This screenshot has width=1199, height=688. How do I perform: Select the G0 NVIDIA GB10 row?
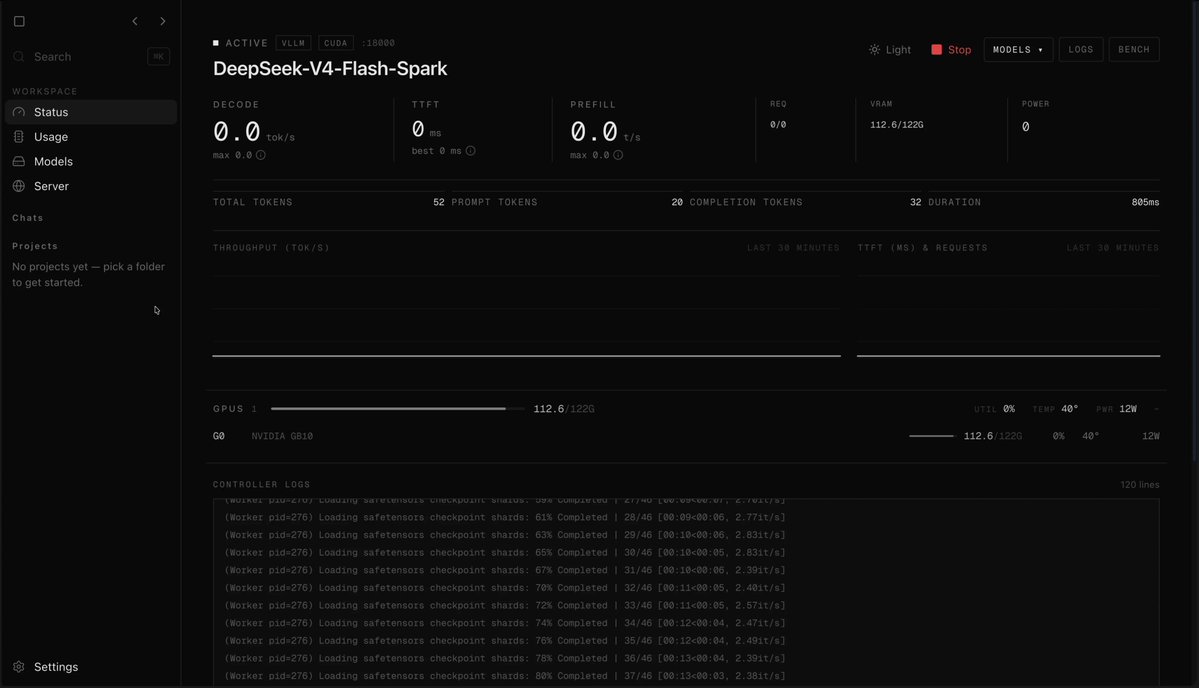point(686,436)
